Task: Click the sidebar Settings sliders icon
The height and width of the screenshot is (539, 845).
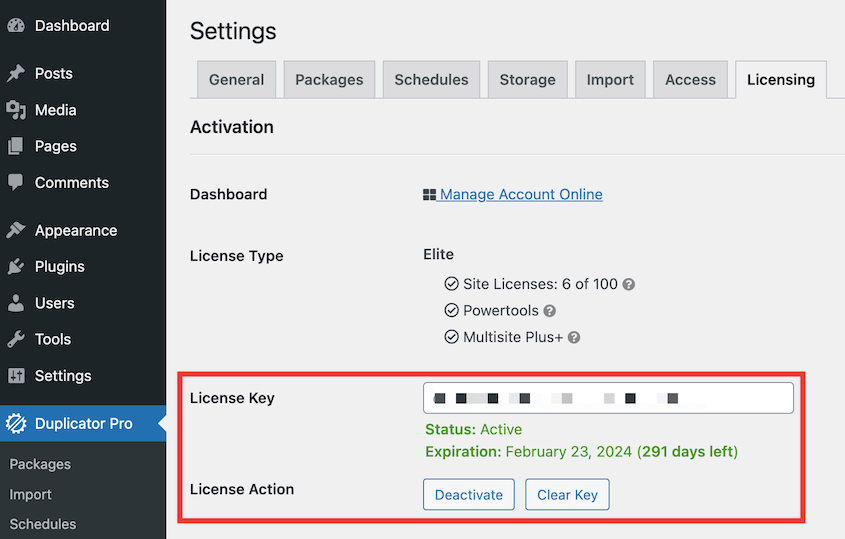Action: point(16,376)
